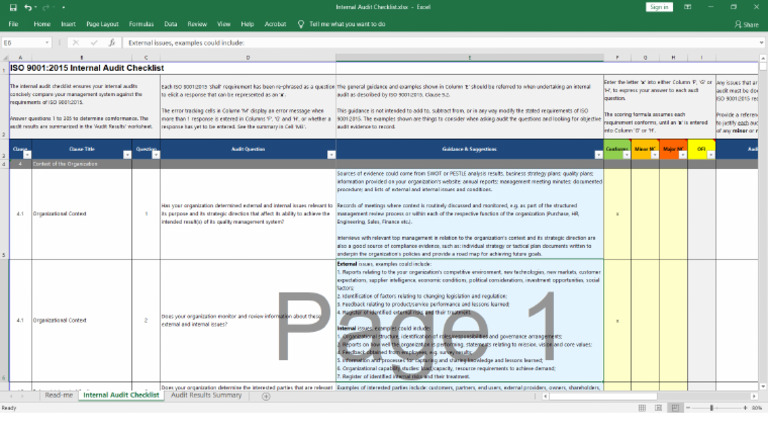768x433 pixels.
Task: Click Tell me what you want to do
Action: 347,24
